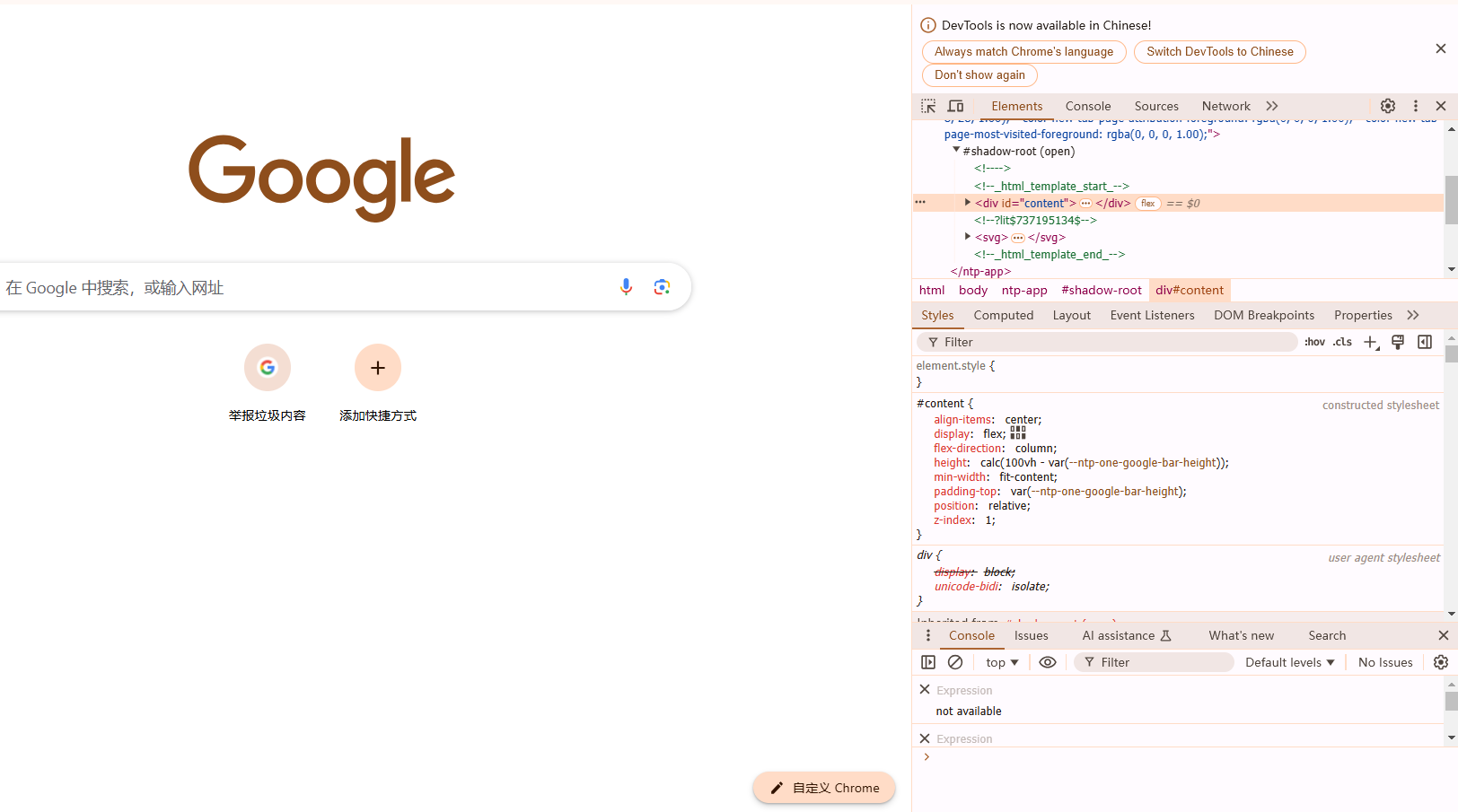This screenshot has width=1458, height=812.
Task: Toggle the rendering emulations paintbrush icon
Action: [1398, 342]
